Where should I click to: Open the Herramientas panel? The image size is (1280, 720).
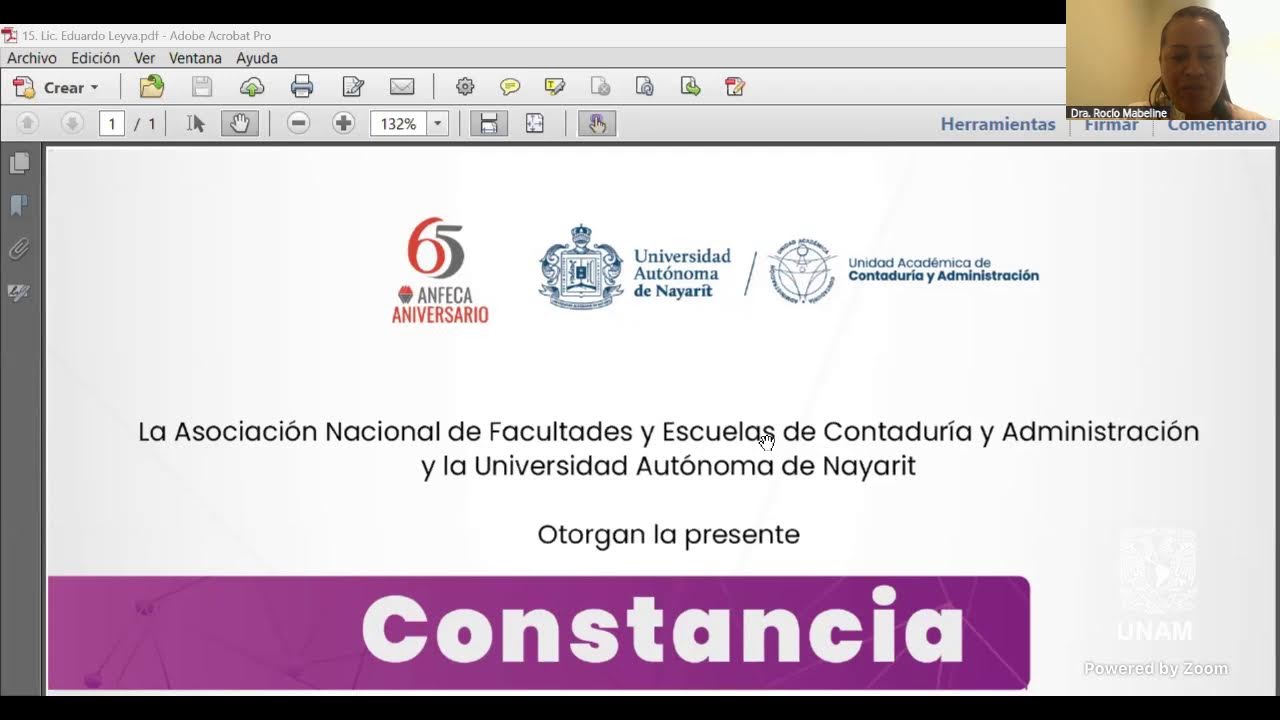coord(998,124)
